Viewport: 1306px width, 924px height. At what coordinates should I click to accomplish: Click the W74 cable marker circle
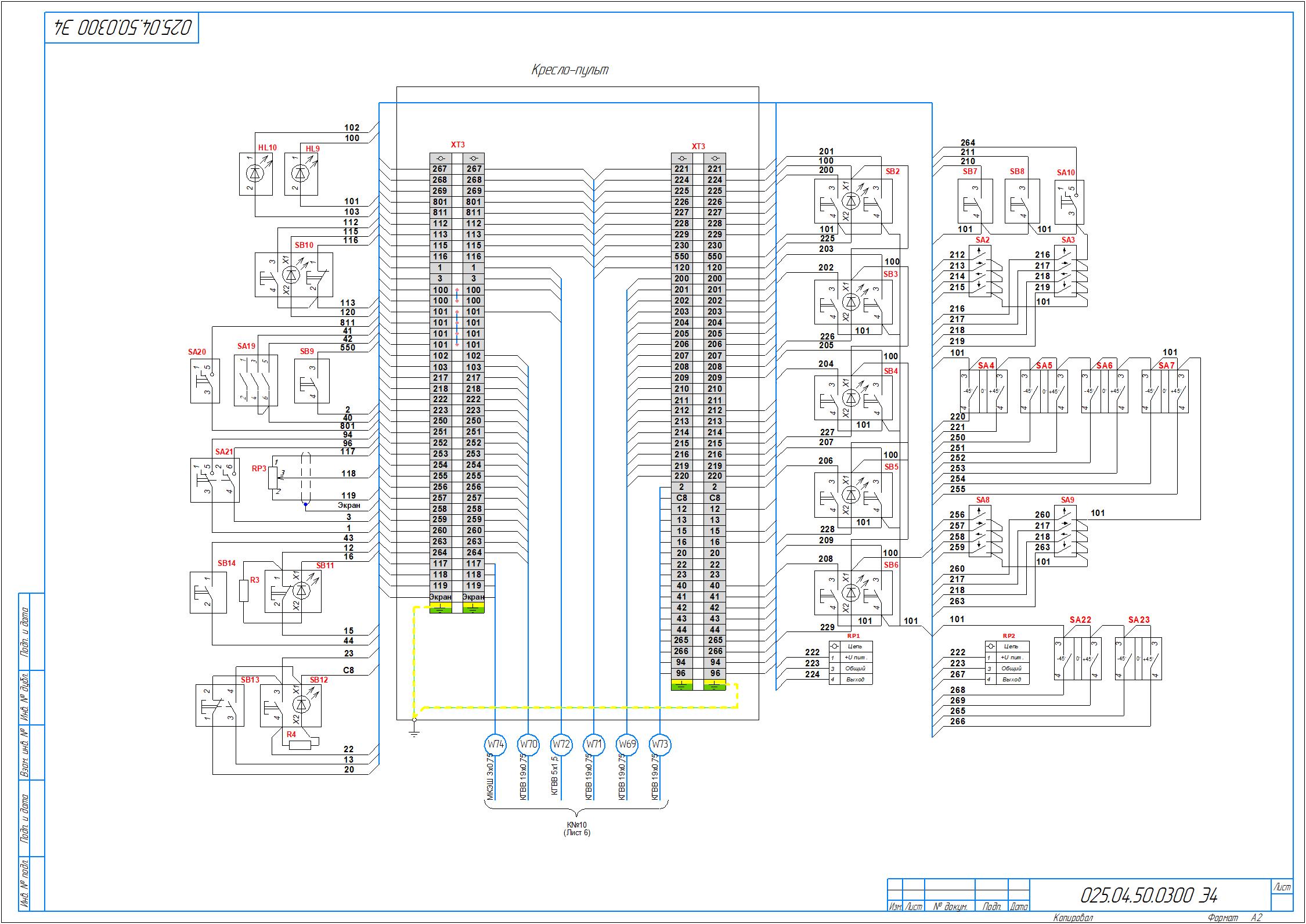(495, 744)
